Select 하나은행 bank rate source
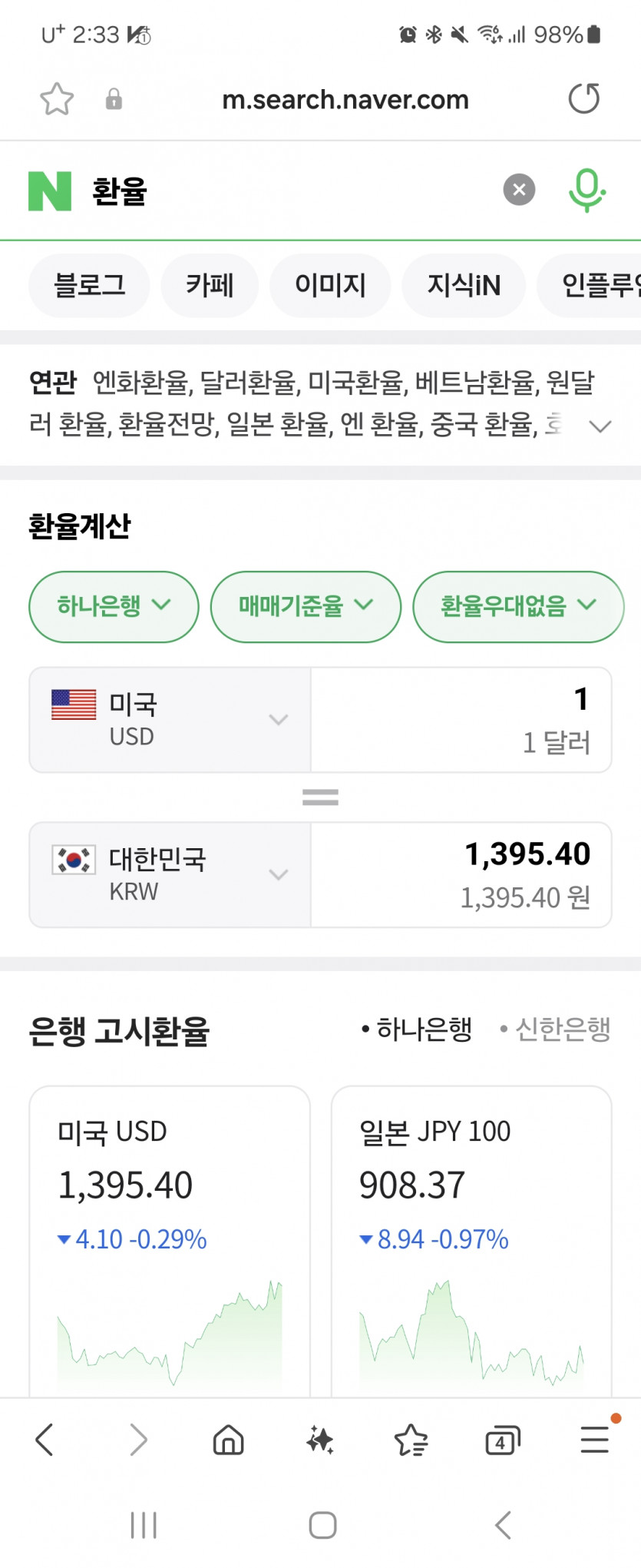Image resolution: width=641 pixels, height=1568 pixels. pyautogui.click(x=417, y=1029)
